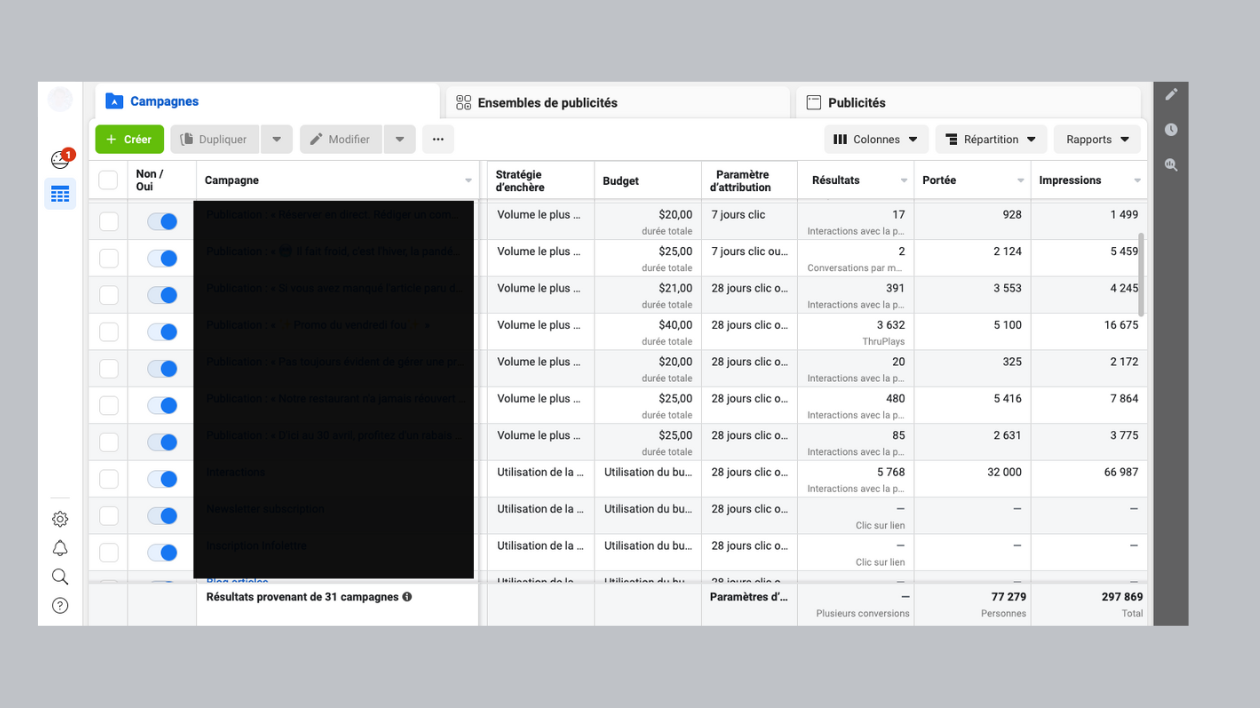Screen dimensions: 1260x708
Task: Click the 77 279 Personnes total cell
Action: coord(972,604)
